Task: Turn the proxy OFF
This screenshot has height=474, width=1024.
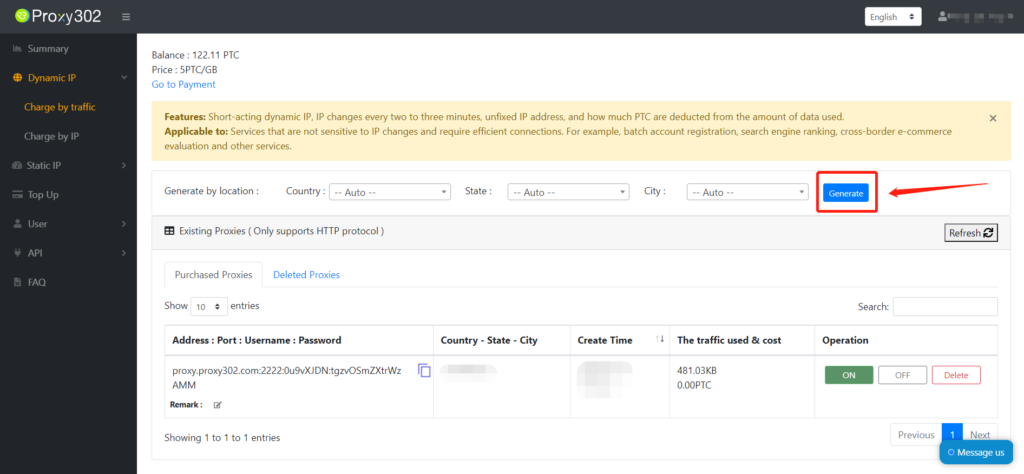Action: click(x=902, y=375)
